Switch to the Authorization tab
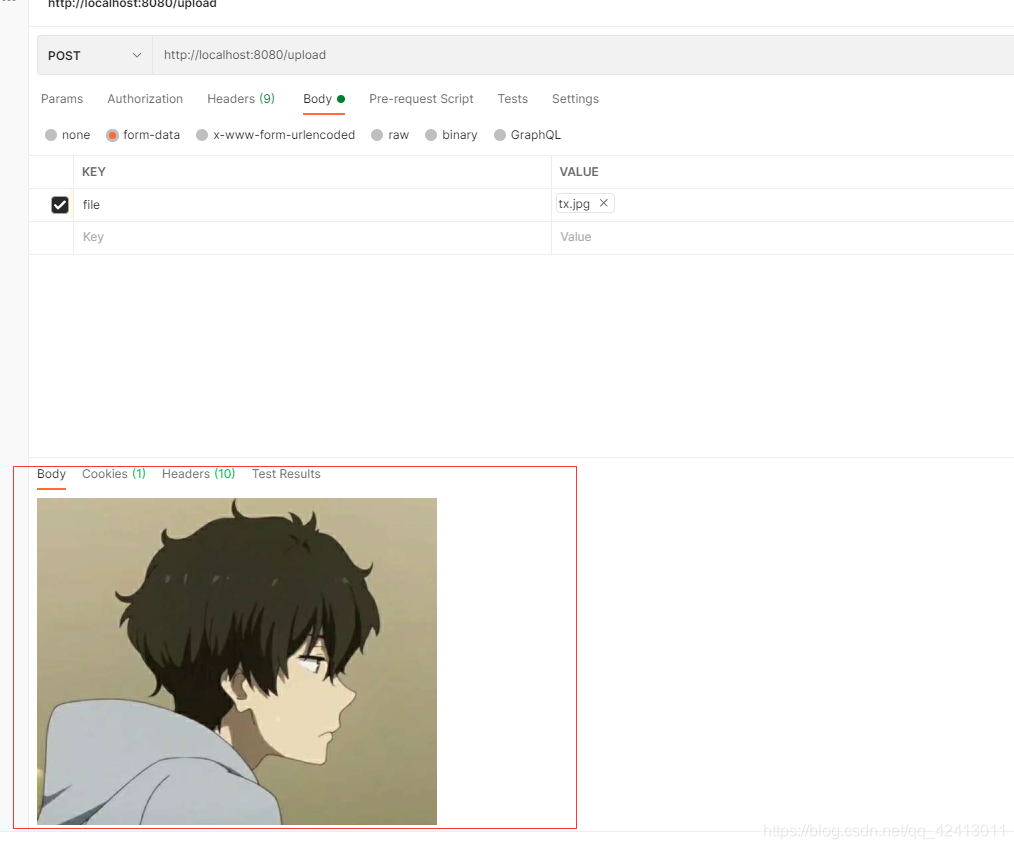Image resolution: width=1014 pixels, height=849 pixels. pyautogui.click(x=145, y=99)
